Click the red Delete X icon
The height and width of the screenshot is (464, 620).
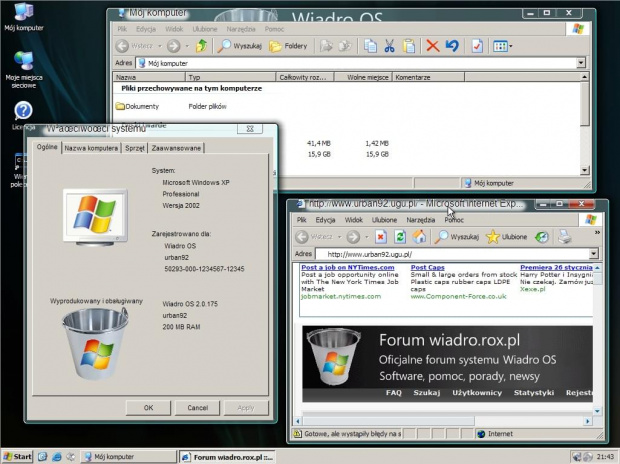click(x=433, y=46)
